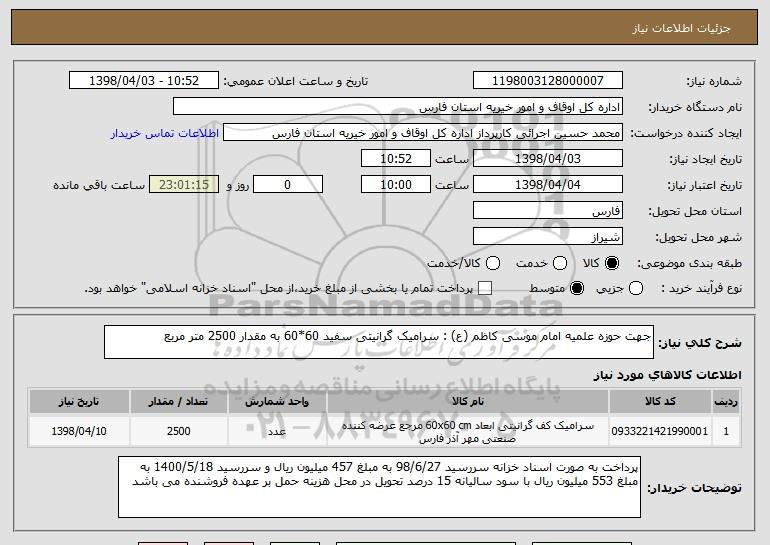Click validity date field 1398/04/04
This screenshot has width=770, height=545.
tap(548, 185)
